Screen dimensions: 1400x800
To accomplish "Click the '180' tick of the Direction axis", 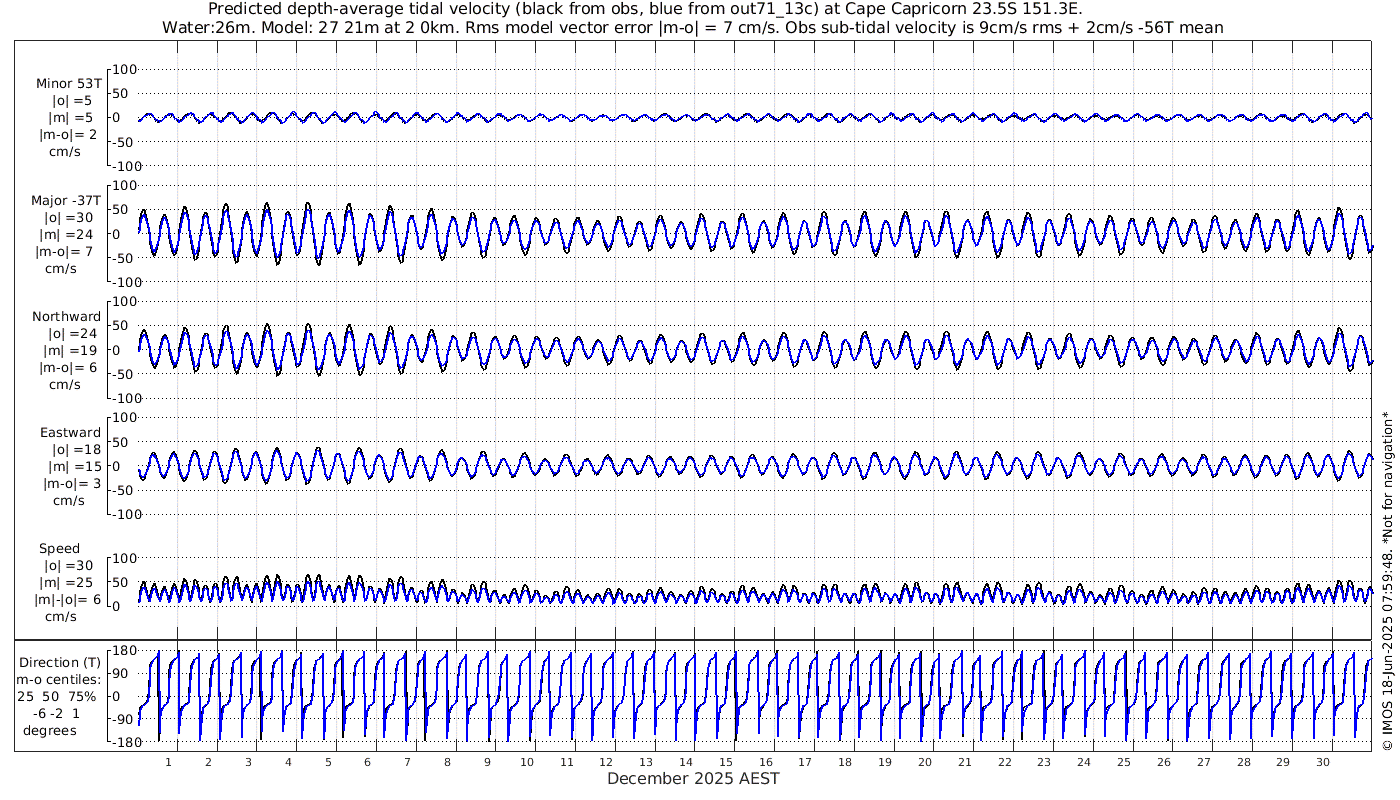I will [123, 651].
